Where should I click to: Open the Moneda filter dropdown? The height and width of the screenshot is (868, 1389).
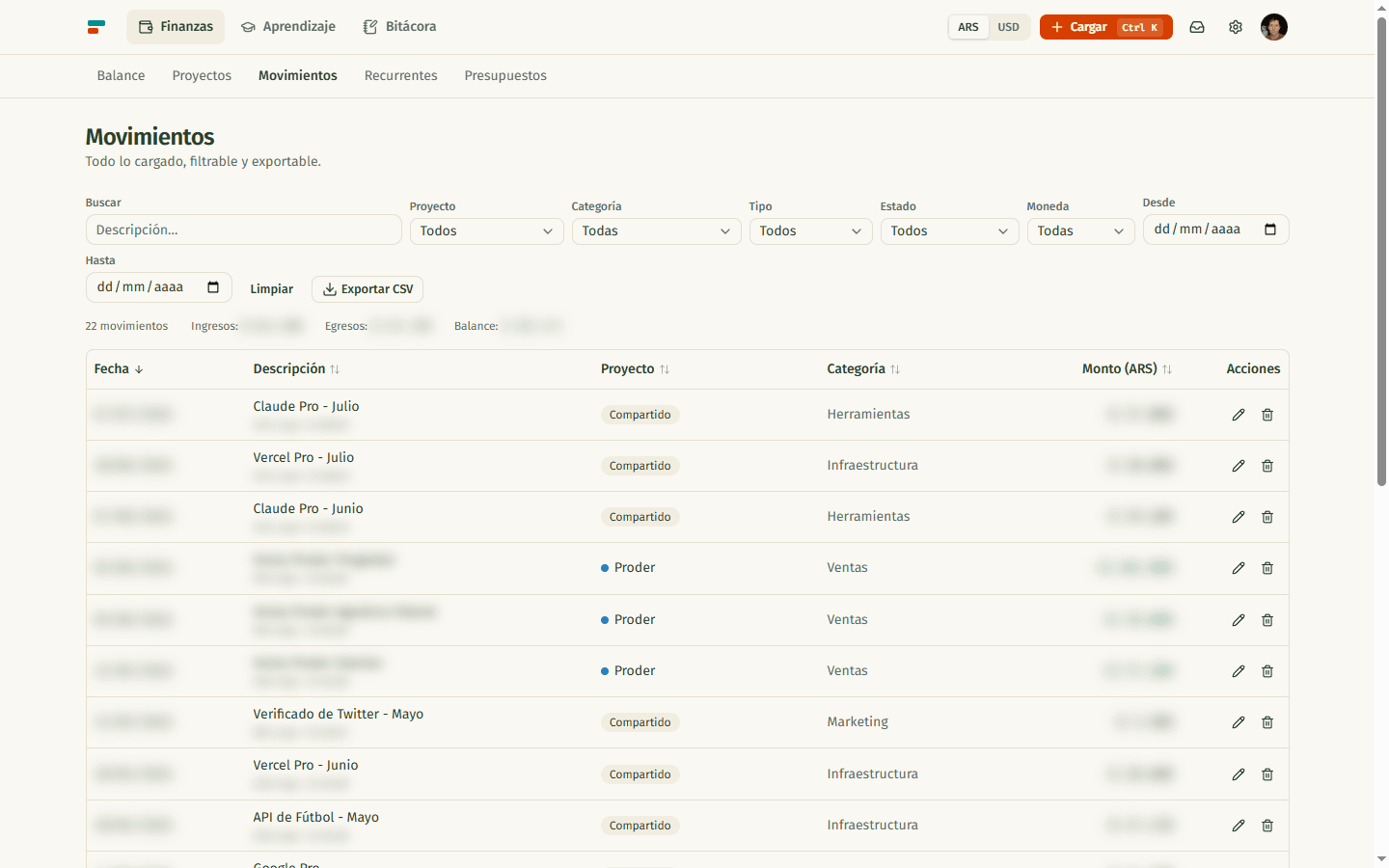point(1080,231)
